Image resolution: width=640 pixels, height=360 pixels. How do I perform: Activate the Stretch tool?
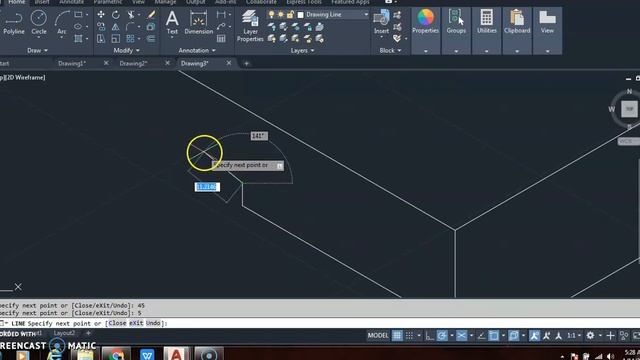click(101, 39)
